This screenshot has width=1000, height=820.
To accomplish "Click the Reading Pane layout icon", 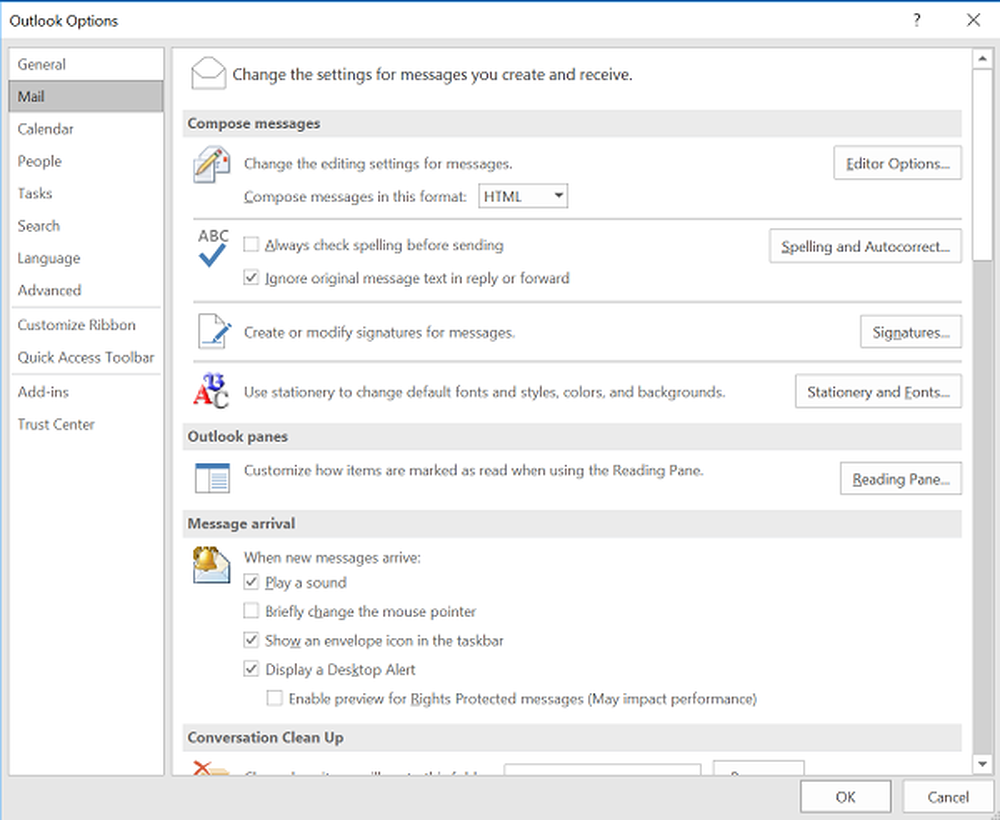I will click(x=212, y=478).
